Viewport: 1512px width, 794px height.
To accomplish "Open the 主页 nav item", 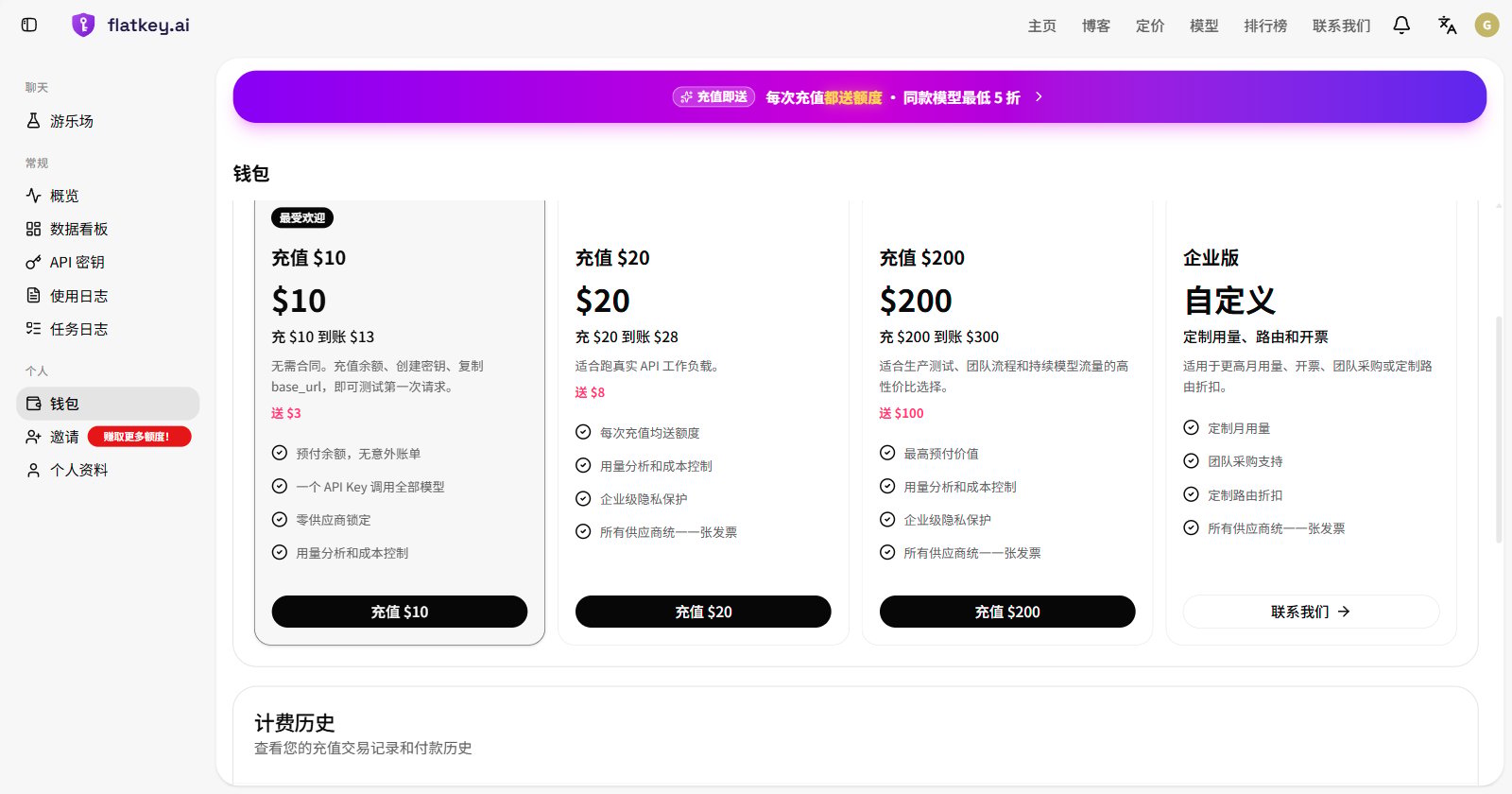I will (1042, 26).
